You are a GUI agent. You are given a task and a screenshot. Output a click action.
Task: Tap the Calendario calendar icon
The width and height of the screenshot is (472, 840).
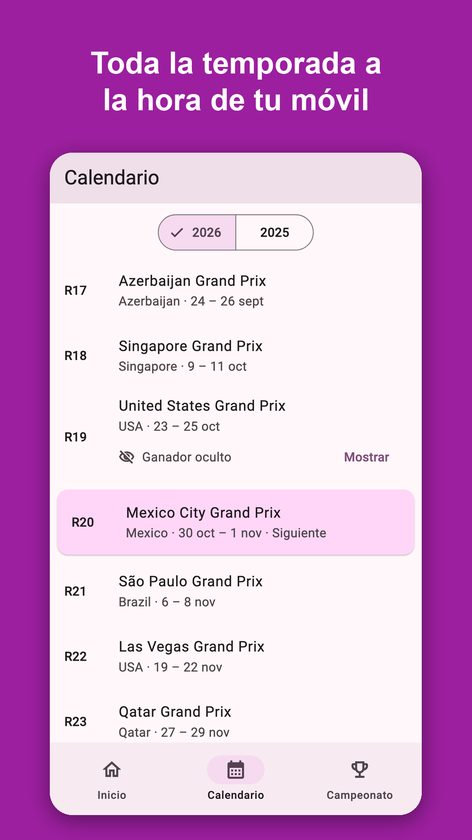[236, 769]
